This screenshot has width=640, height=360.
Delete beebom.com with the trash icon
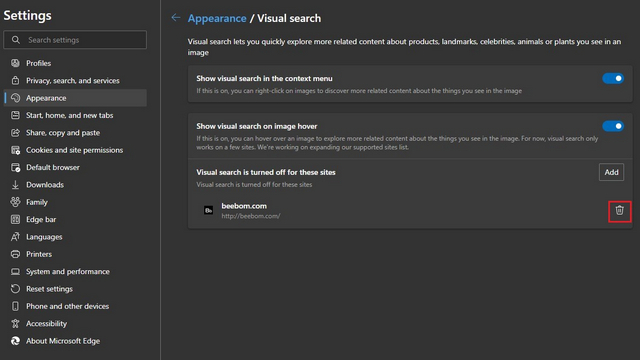[x=620, y=210]
